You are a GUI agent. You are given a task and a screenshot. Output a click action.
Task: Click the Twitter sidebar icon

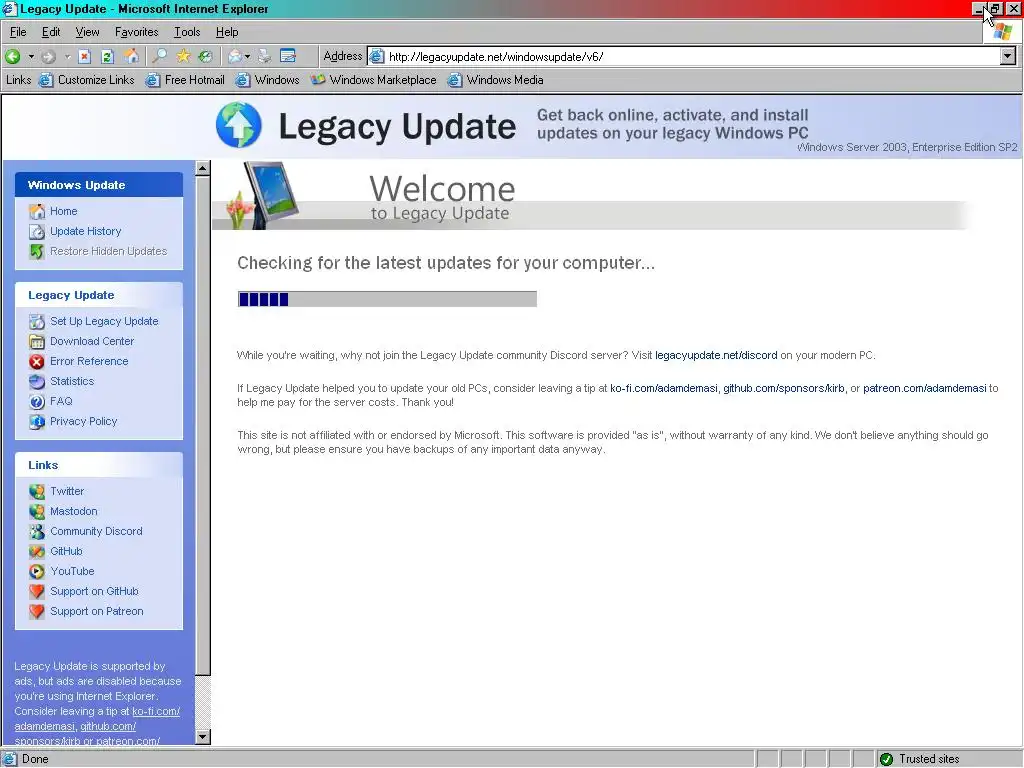tap(37, 491)
